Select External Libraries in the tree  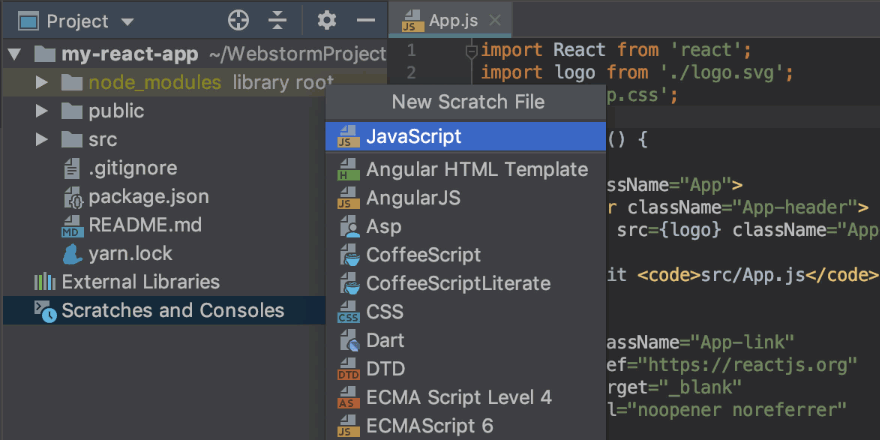(140, 282)
